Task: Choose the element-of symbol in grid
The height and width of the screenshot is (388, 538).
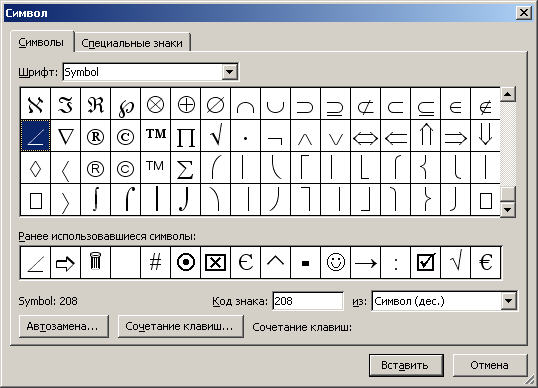Action: click(455, 104)
